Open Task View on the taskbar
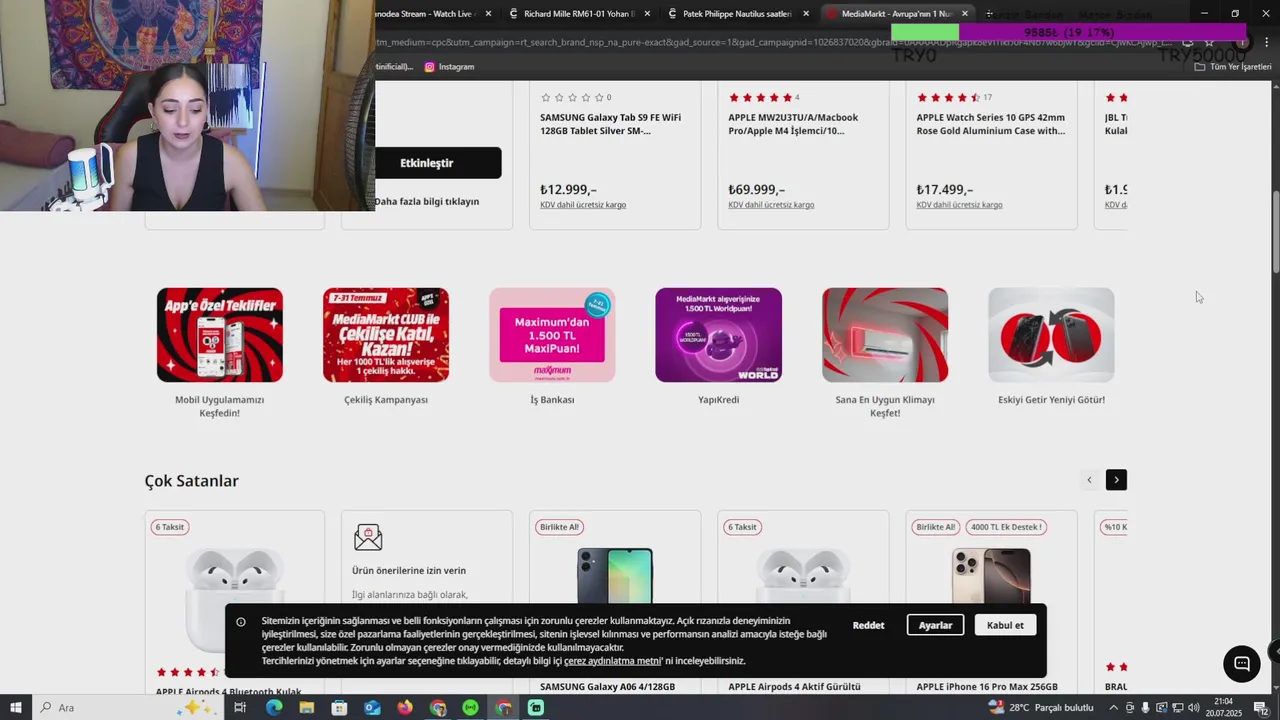The image size is (1280, 720). point(240,707)
